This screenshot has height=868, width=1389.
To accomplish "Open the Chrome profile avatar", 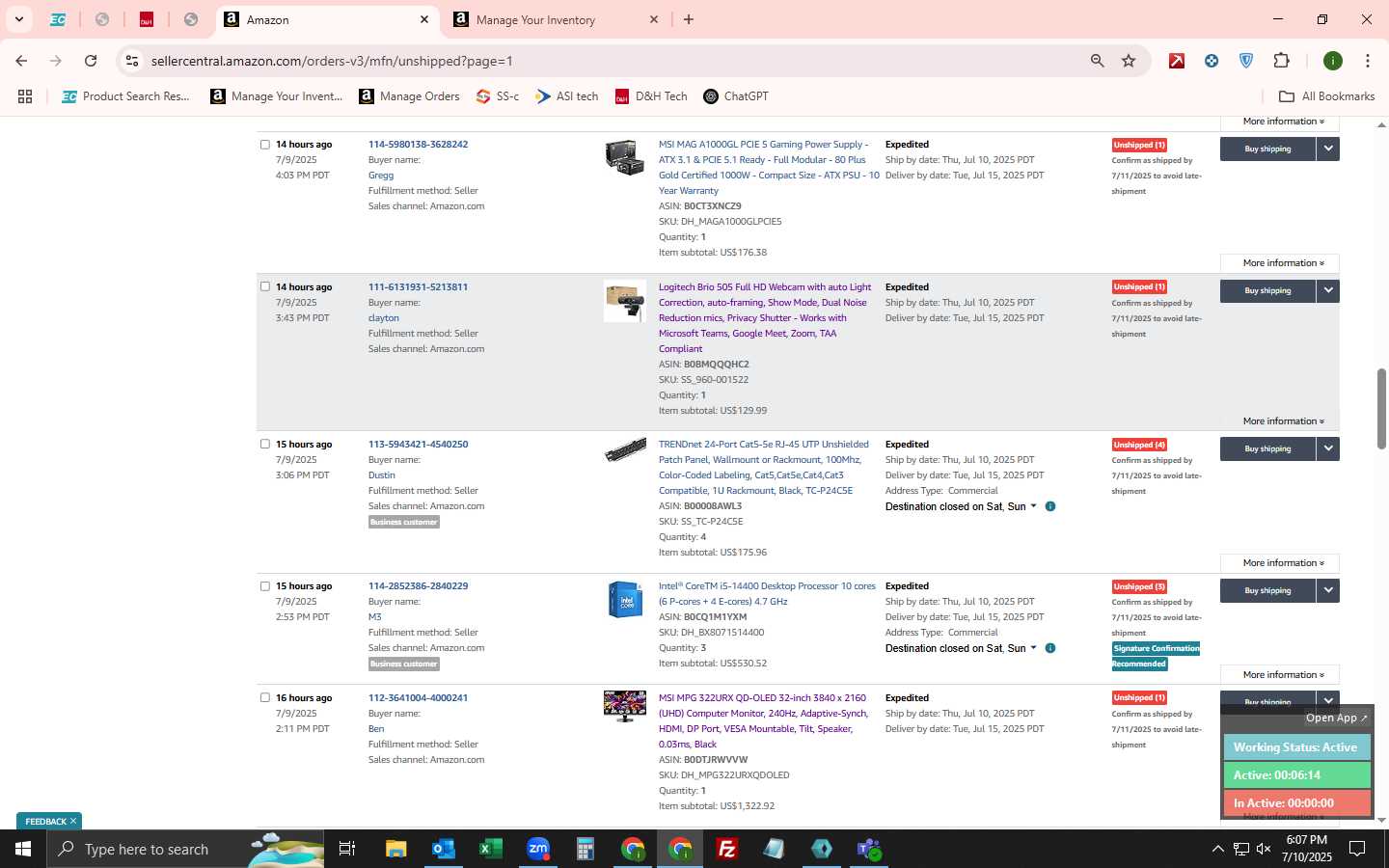I will pos(1333,61).
